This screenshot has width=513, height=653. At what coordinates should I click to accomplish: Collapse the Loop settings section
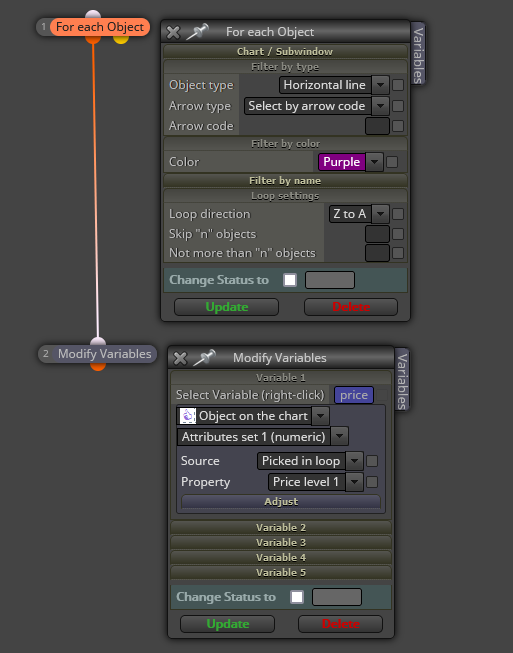coord(285,196)
